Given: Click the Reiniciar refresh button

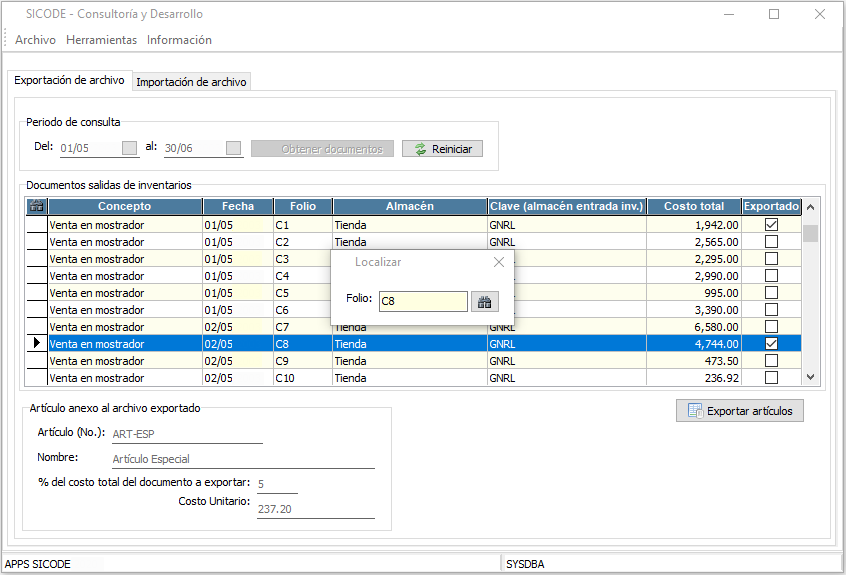Looking at the screenshot, I should [x=443, y=149].
